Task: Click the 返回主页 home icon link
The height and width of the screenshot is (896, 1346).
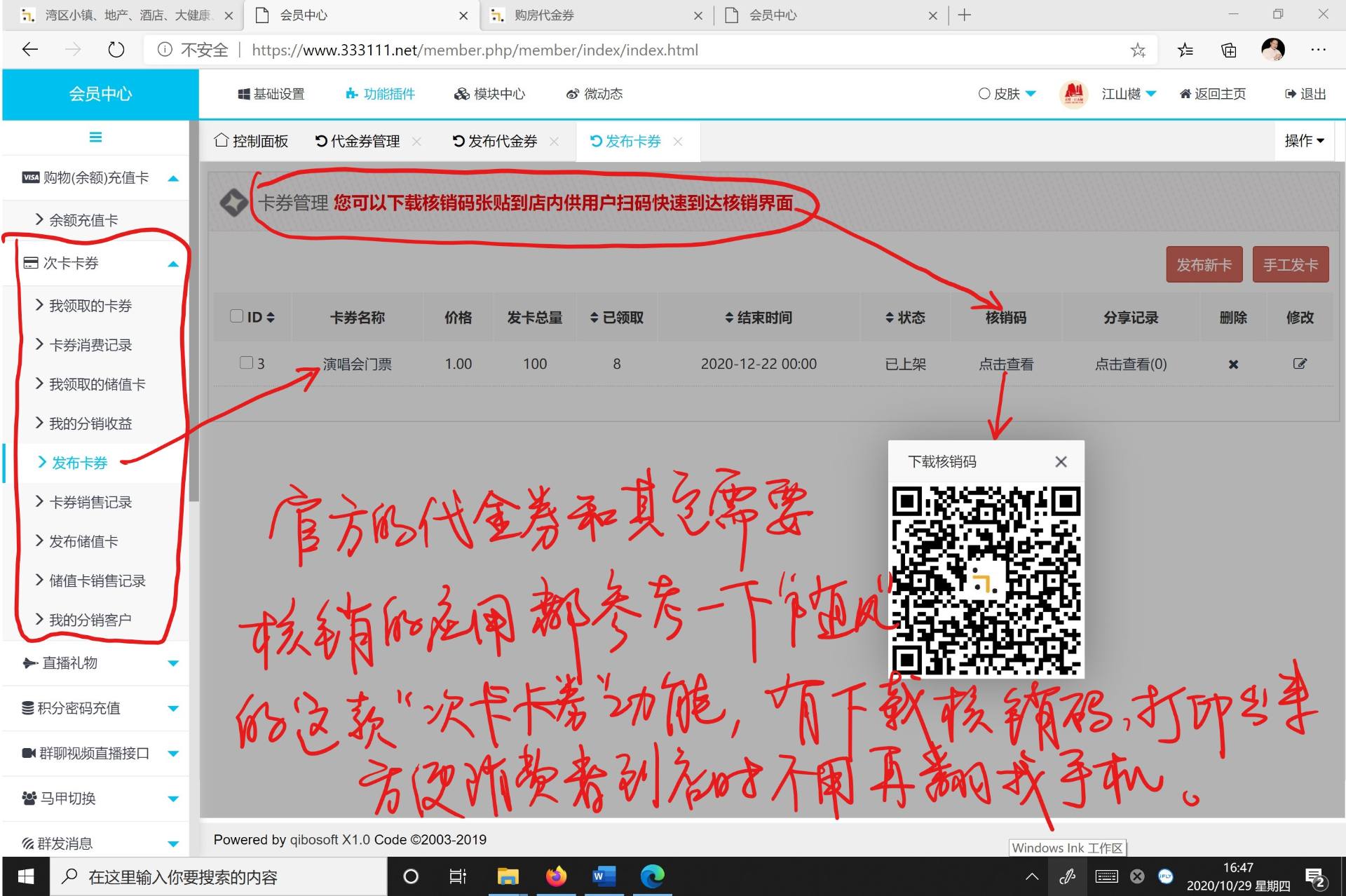Action: click(1213, 94)
